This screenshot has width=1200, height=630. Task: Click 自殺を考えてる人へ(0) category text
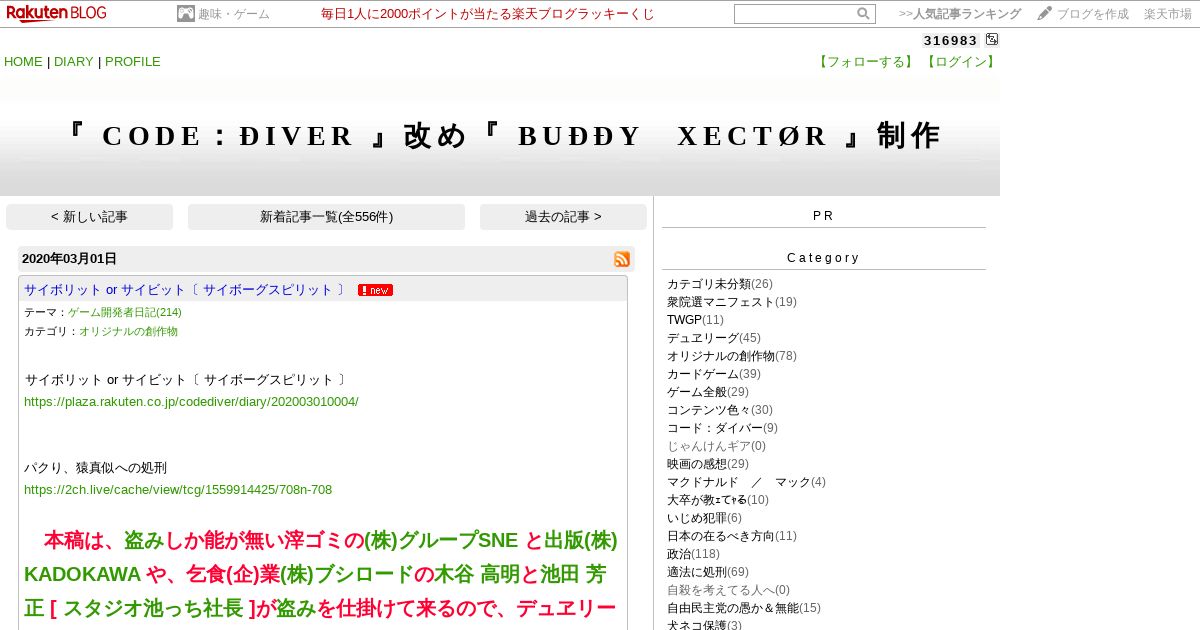coord(728,590)
